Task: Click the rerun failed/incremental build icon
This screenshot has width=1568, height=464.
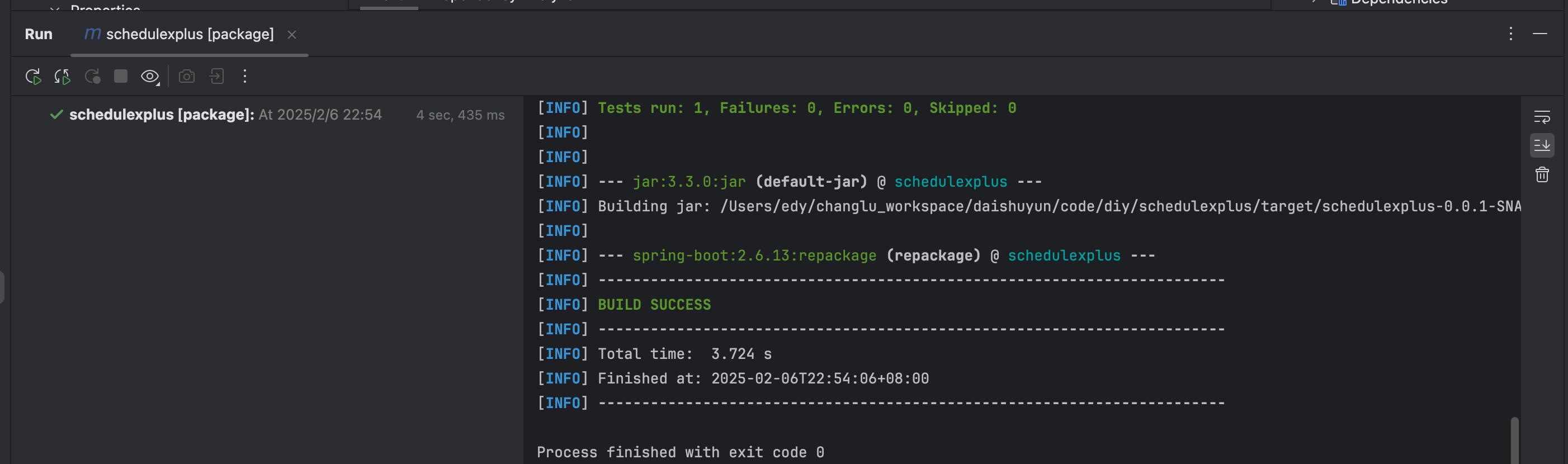Action: [x=62, y=77]
